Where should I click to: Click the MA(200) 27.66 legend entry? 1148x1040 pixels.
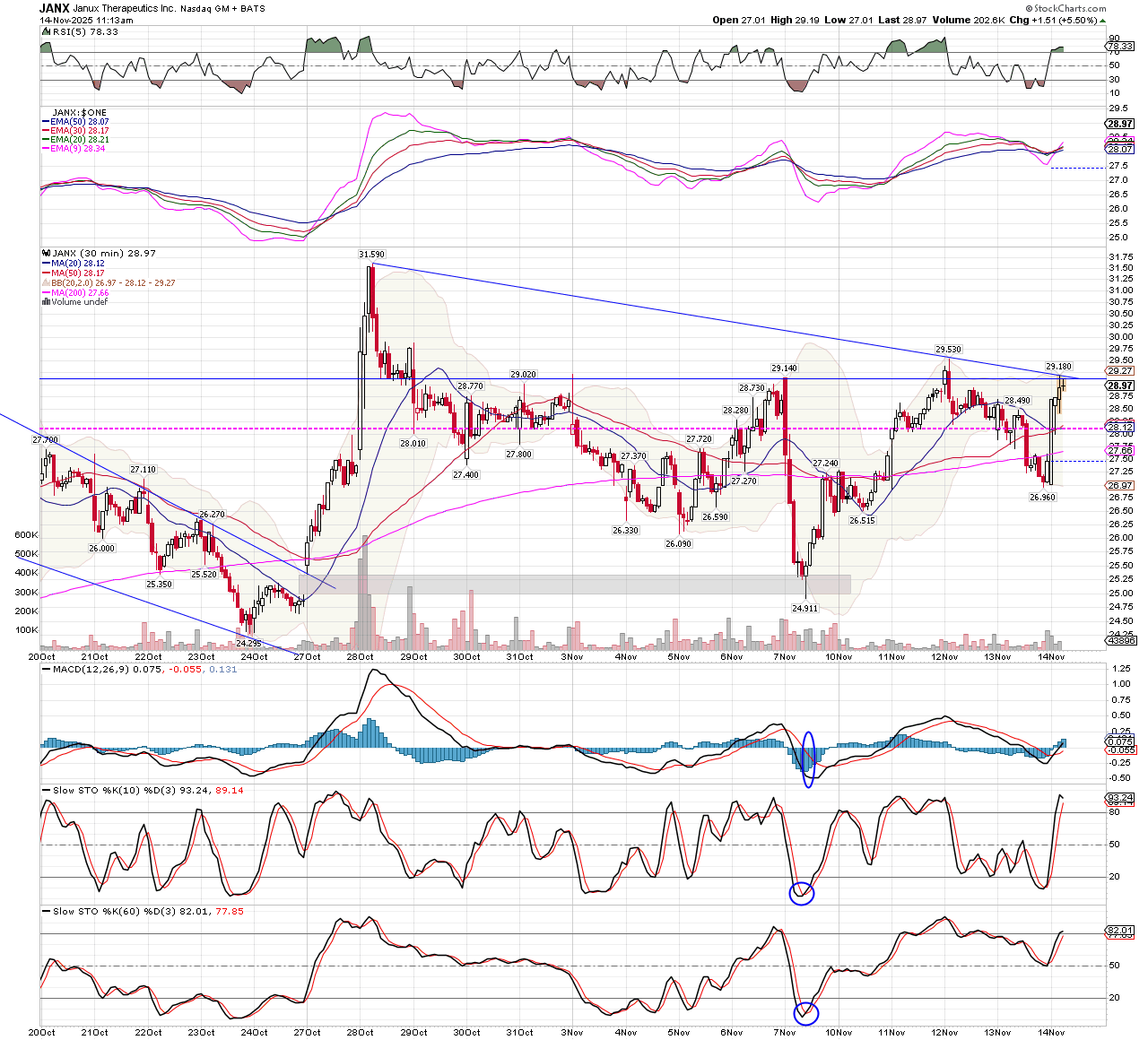tap(79, 292)
